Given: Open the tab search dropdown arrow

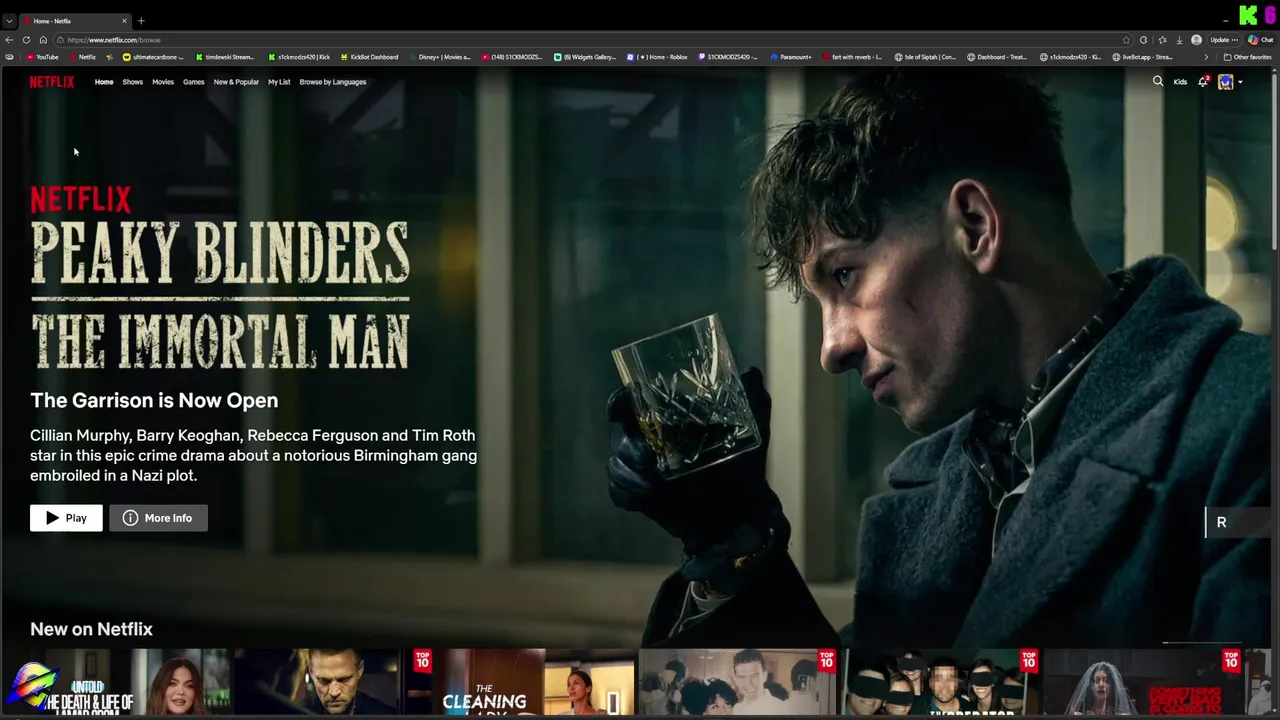Looking at the screenshot, I should click(x=9, y=21).
